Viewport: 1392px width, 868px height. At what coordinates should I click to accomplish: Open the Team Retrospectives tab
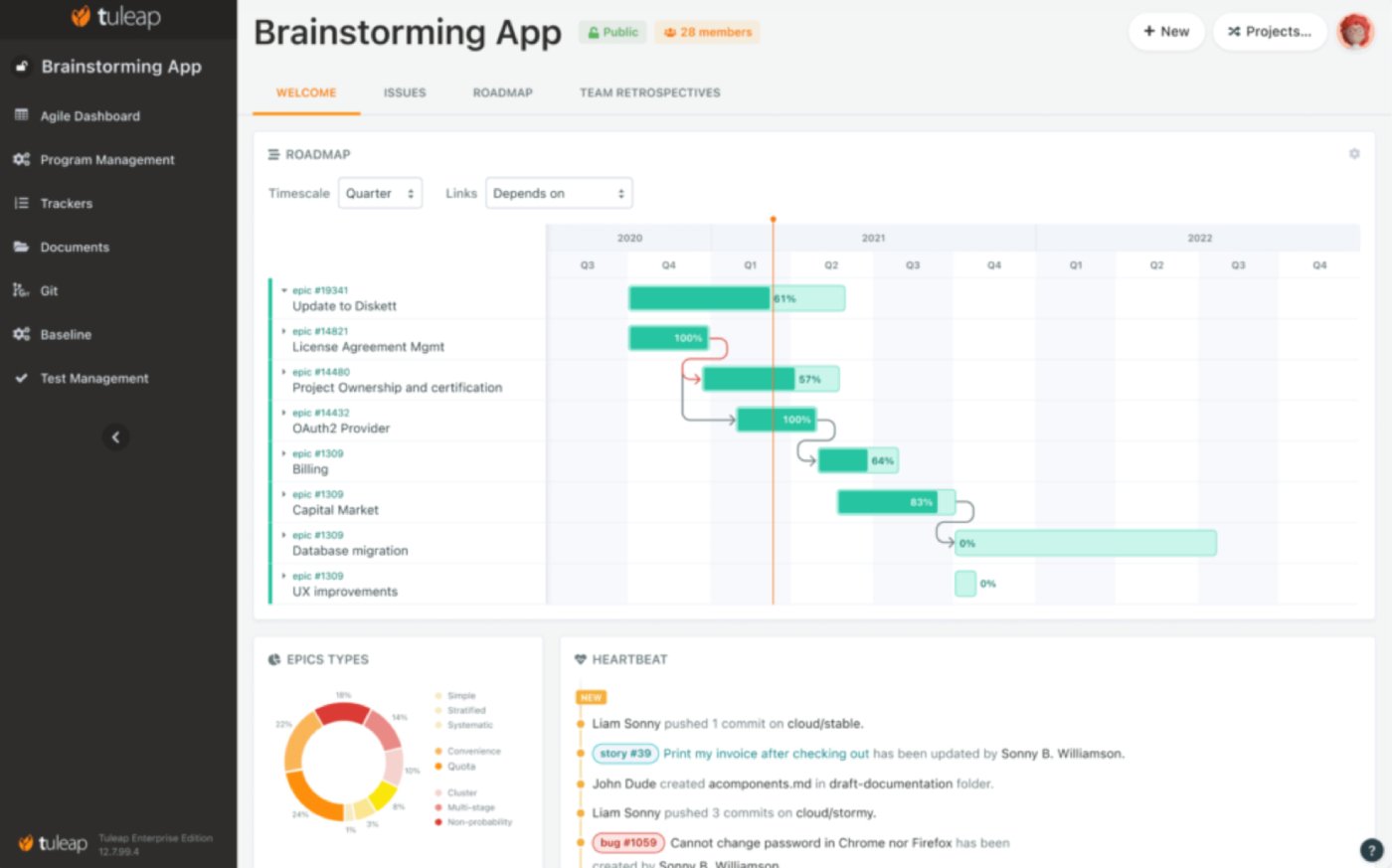(649, 92)
